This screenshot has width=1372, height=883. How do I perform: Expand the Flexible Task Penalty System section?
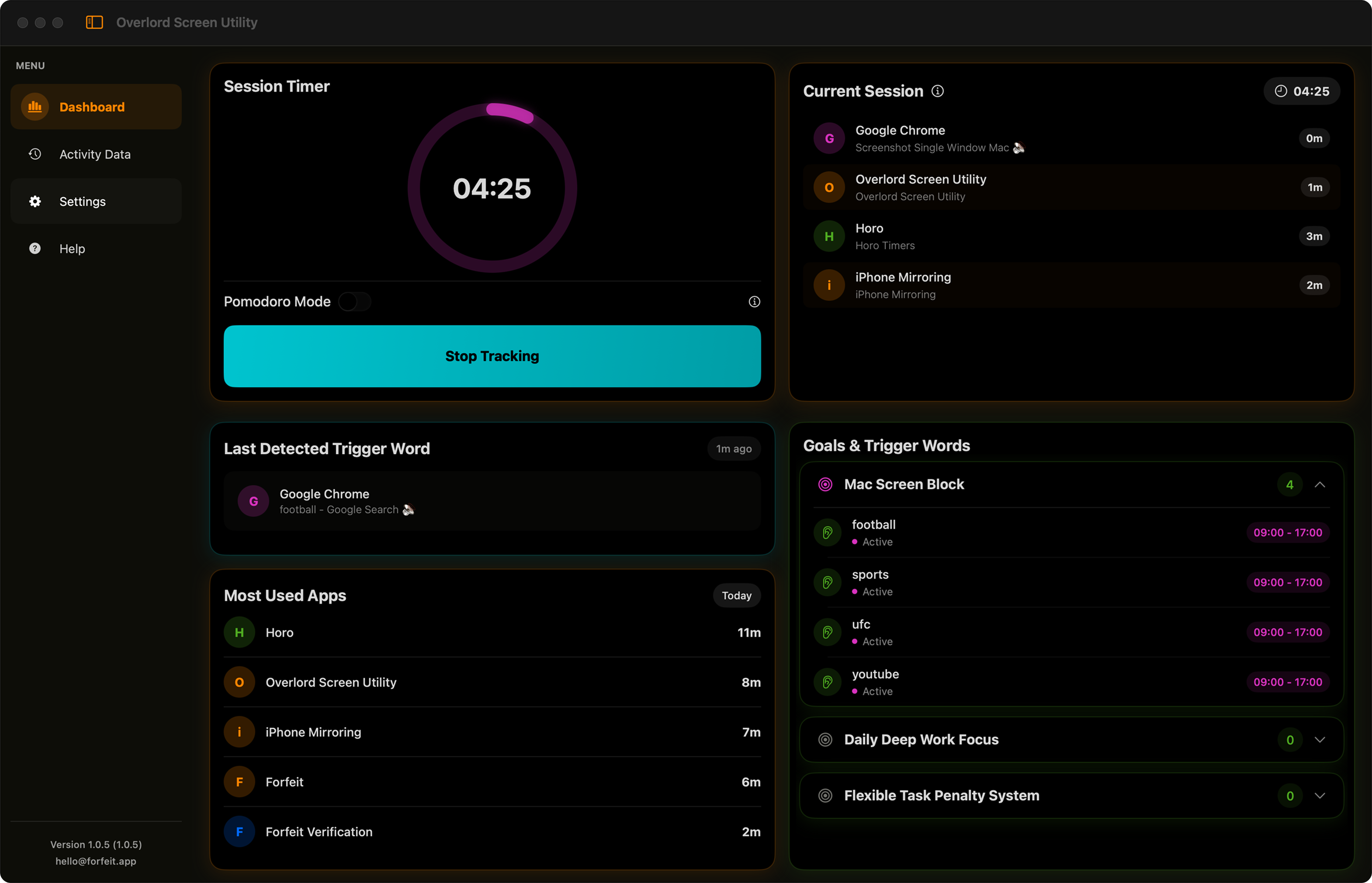click(1320, 795)
